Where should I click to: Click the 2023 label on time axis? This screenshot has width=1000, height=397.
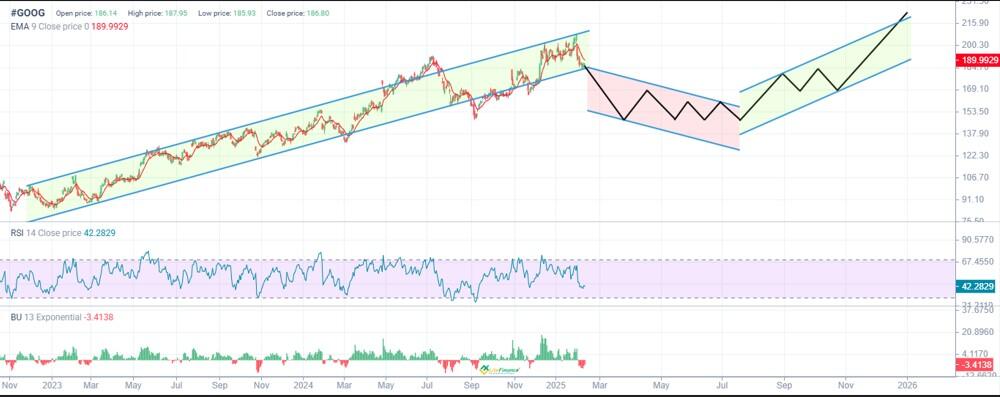(52, 386)
